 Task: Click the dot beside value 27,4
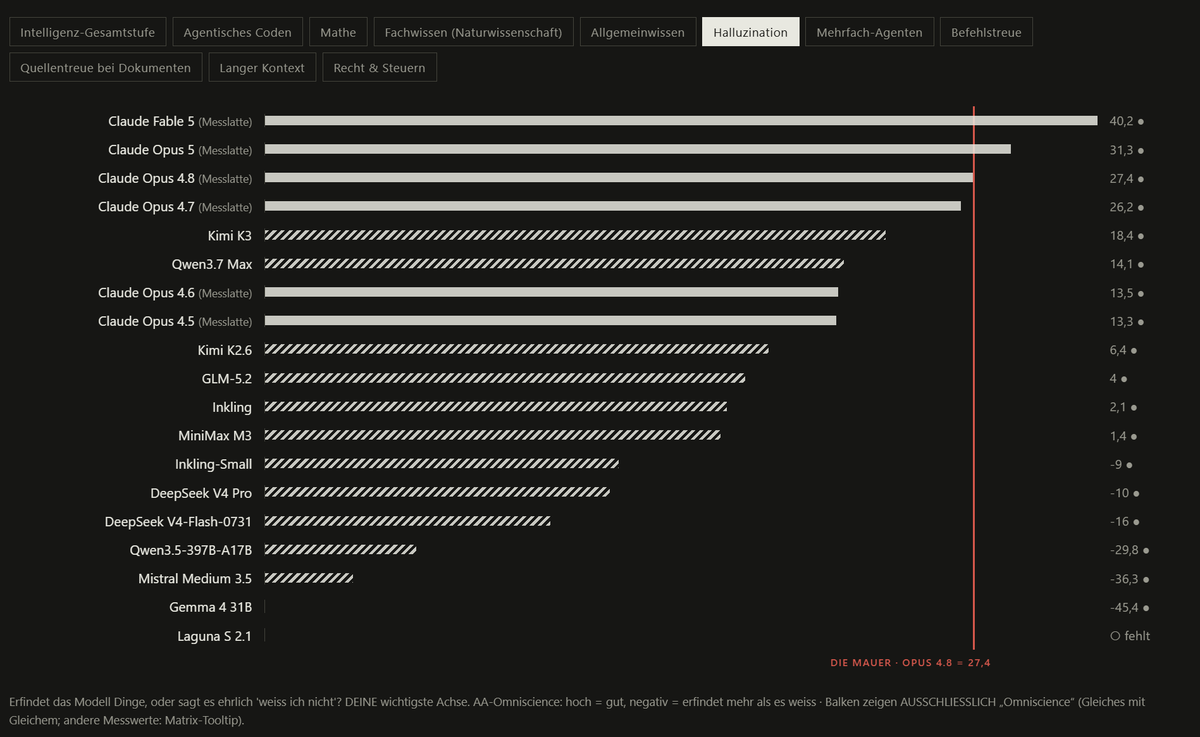[x=1140, y=178]
